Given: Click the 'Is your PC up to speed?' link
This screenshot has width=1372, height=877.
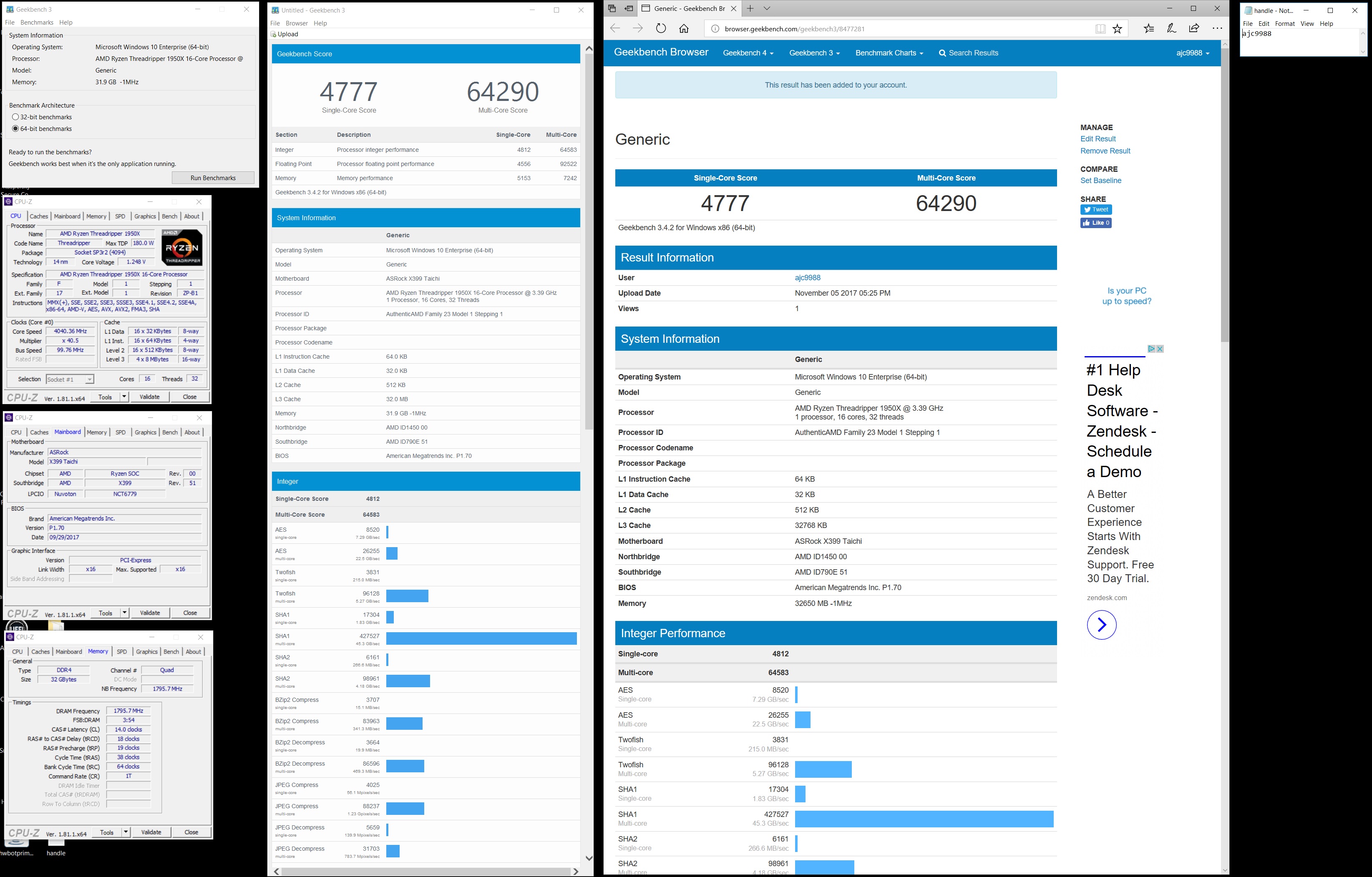Looking at the screenshot, I should pyautogui.click(x=1126, y=296).
